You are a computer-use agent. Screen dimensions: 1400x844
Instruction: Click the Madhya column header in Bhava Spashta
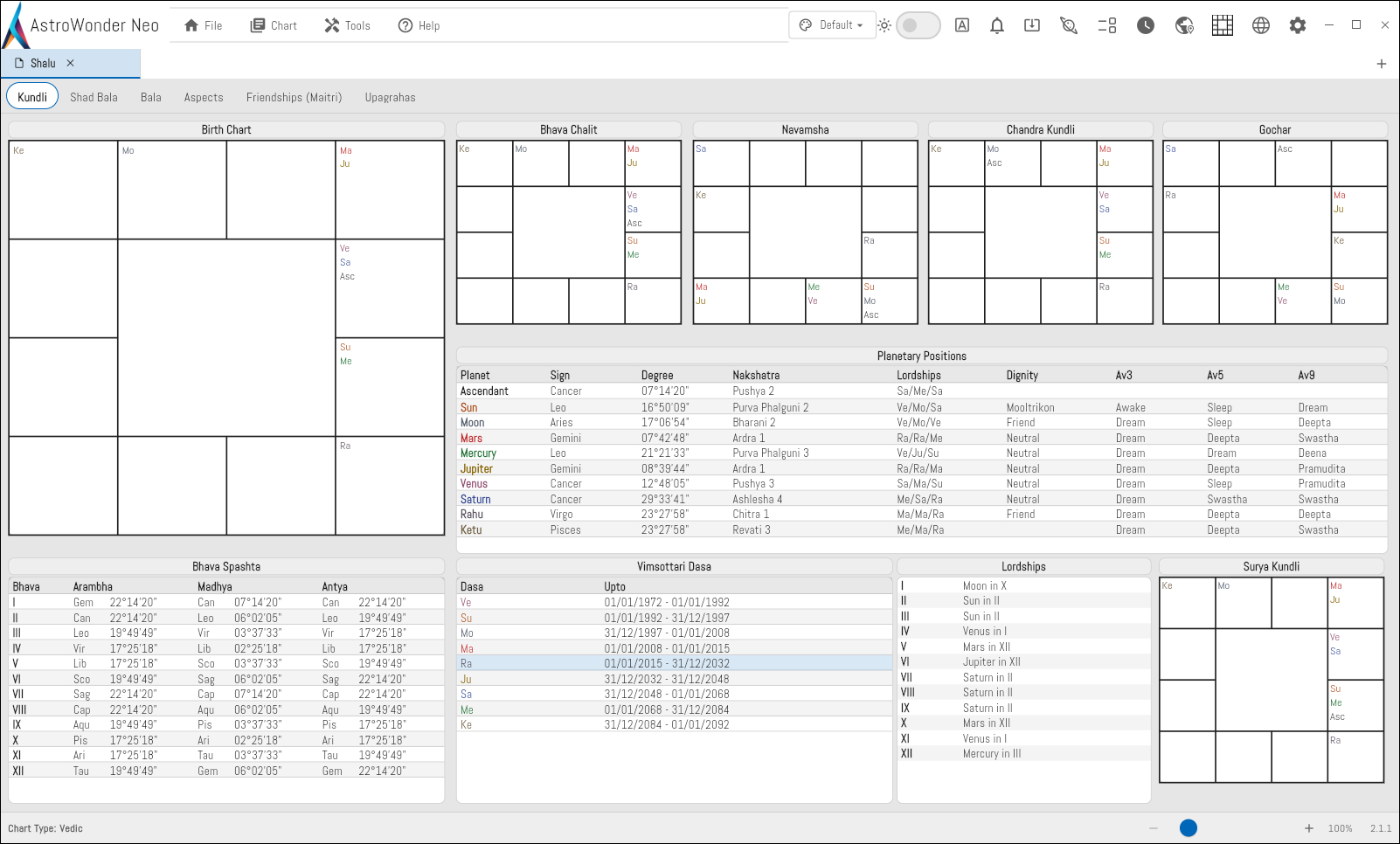click(x=215, y=586)
